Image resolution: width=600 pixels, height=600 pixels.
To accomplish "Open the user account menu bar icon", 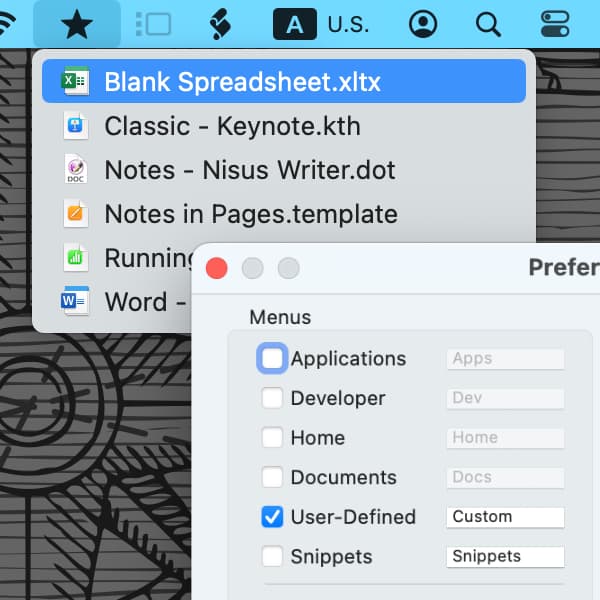I will 423,24.
